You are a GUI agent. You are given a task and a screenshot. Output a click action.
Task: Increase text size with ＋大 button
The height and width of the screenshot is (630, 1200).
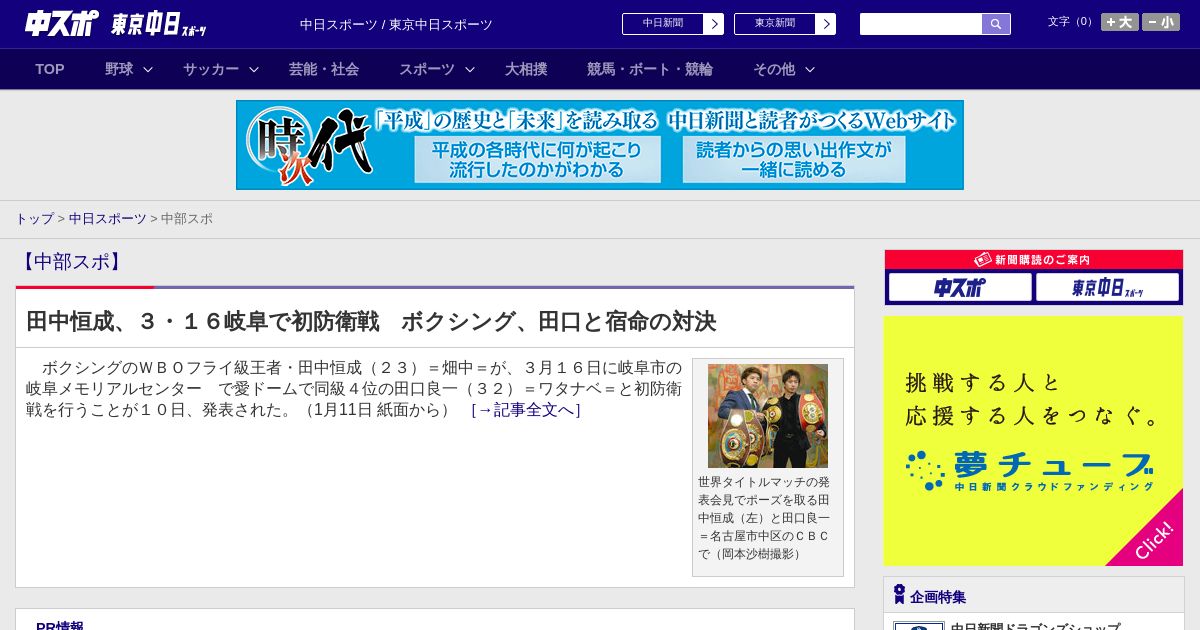pyautogui.click(x=1120, y=22)
